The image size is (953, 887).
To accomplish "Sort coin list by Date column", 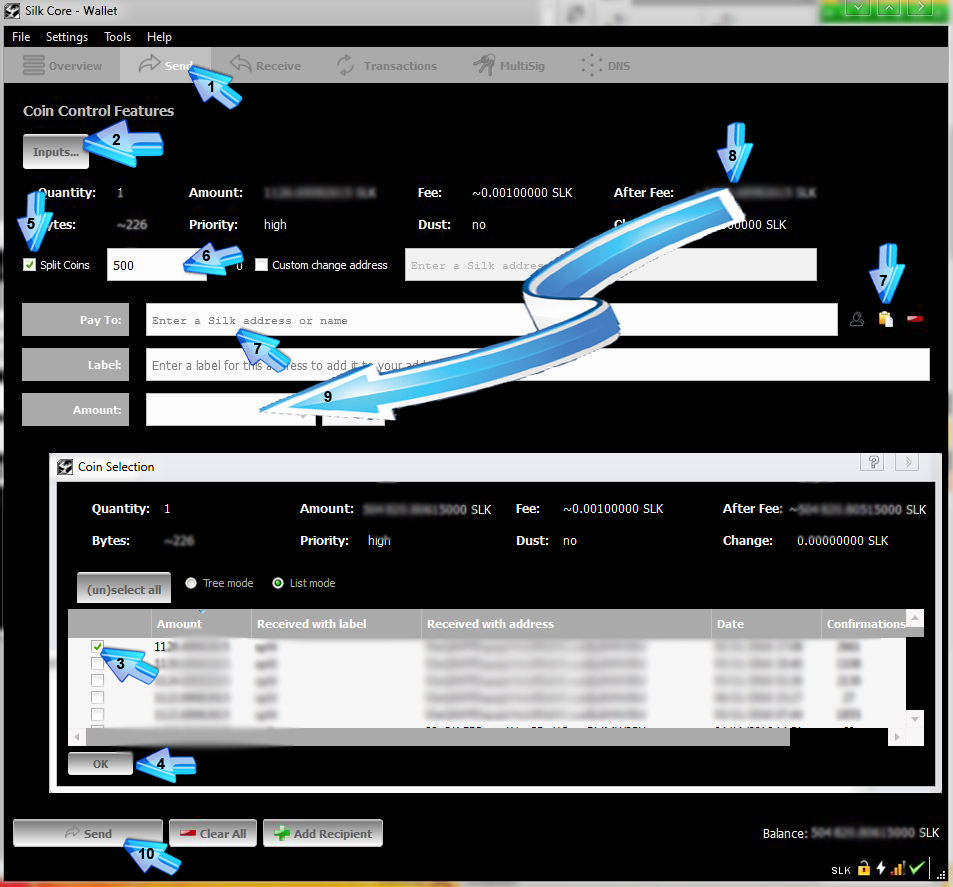I will (766, 624).
